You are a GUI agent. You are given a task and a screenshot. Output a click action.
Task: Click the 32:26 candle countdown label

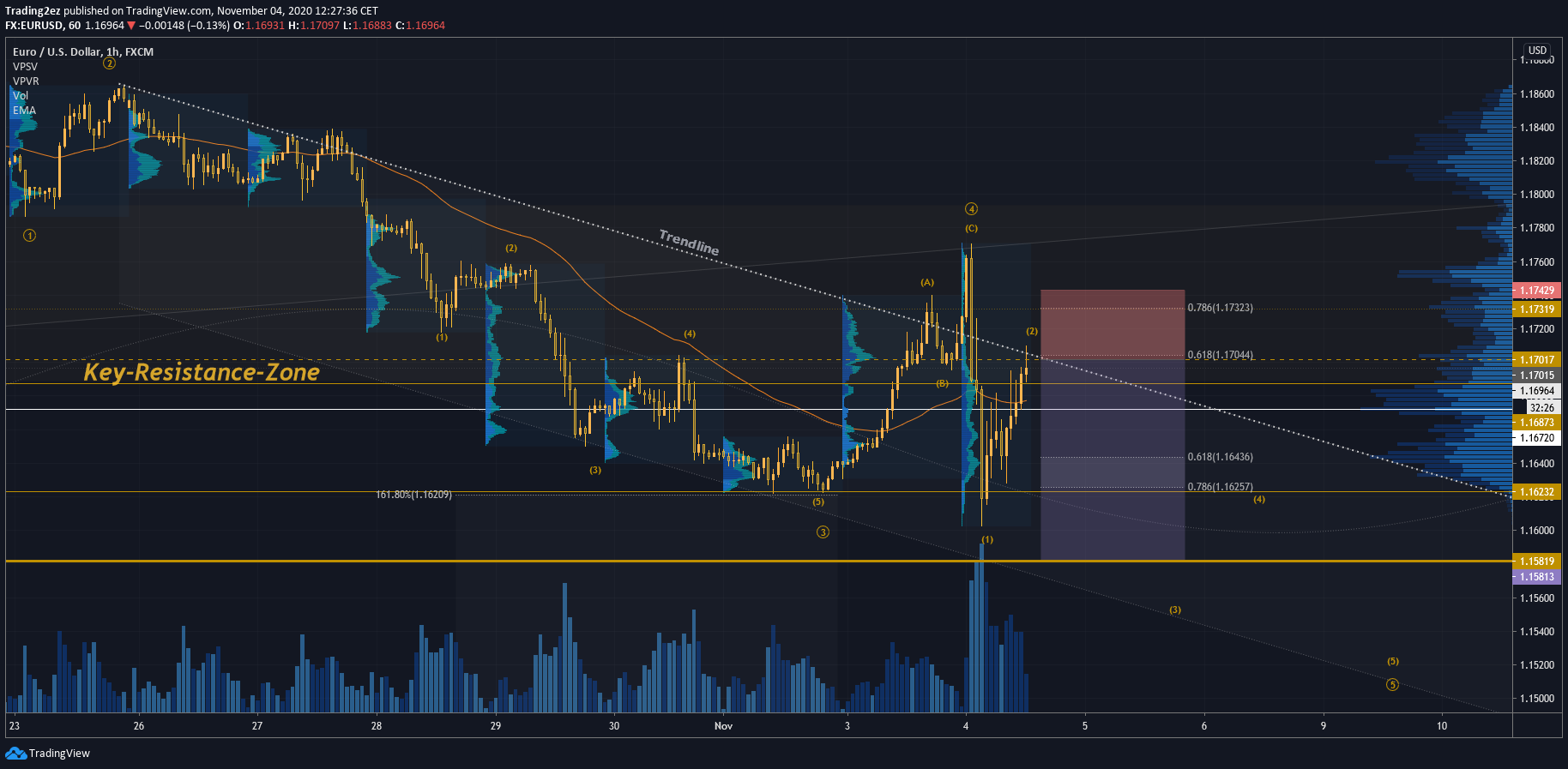[x=1541, y=408]
